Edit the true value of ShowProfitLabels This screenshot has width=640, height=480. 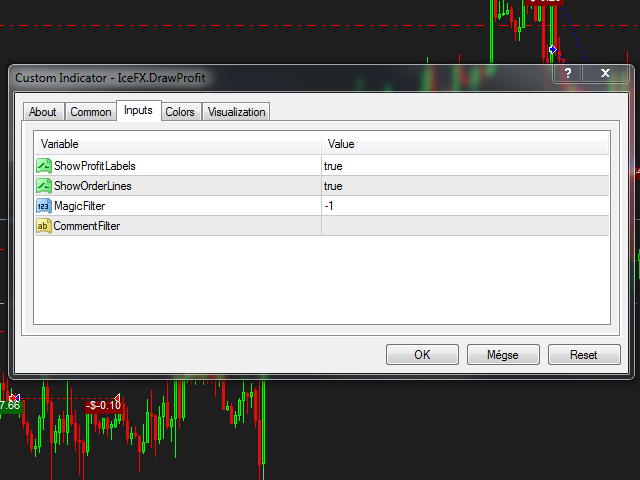point(465,166)
